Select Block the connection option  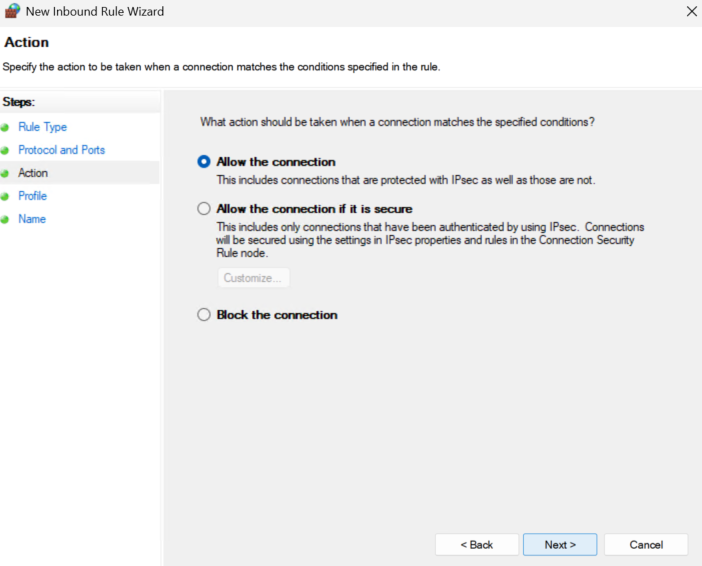204,315
